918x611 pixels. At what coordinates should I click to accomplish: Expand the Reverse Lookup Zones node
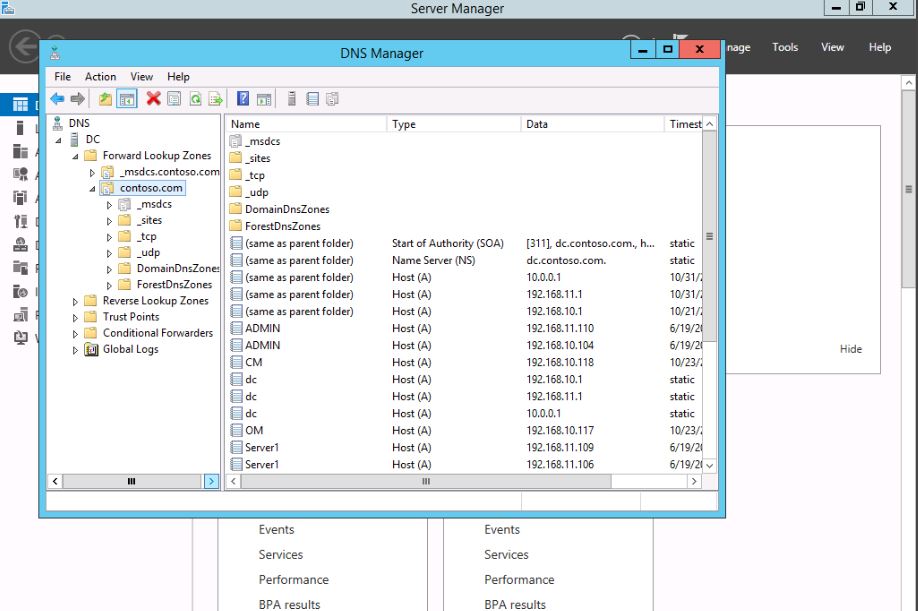pyautogui.click(x=76, y=301)
